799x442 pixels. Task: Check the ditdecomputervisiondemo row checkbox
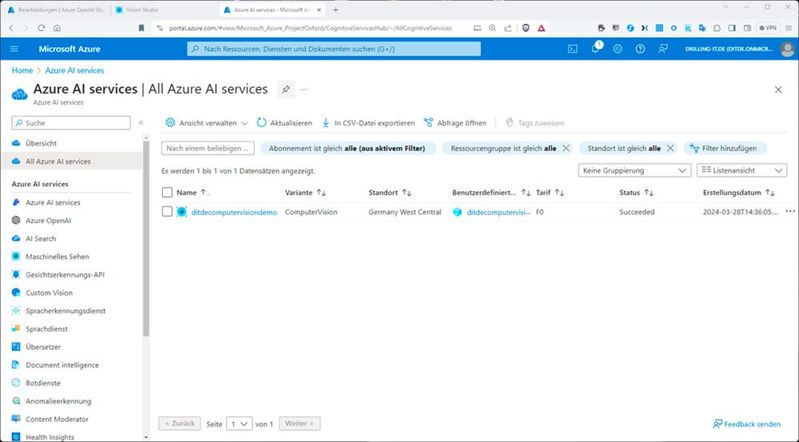click(167, 212)
